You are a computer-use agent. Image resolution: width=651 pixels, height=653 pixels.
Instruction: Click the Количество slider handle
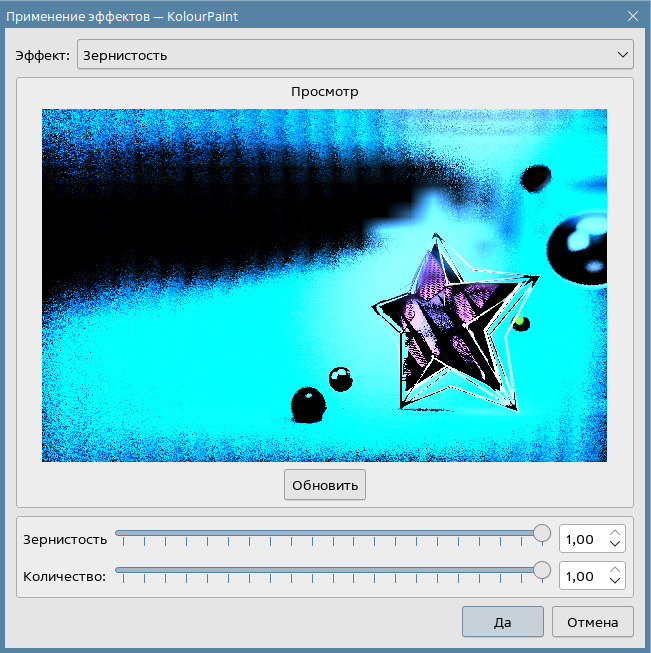[542, 570]
